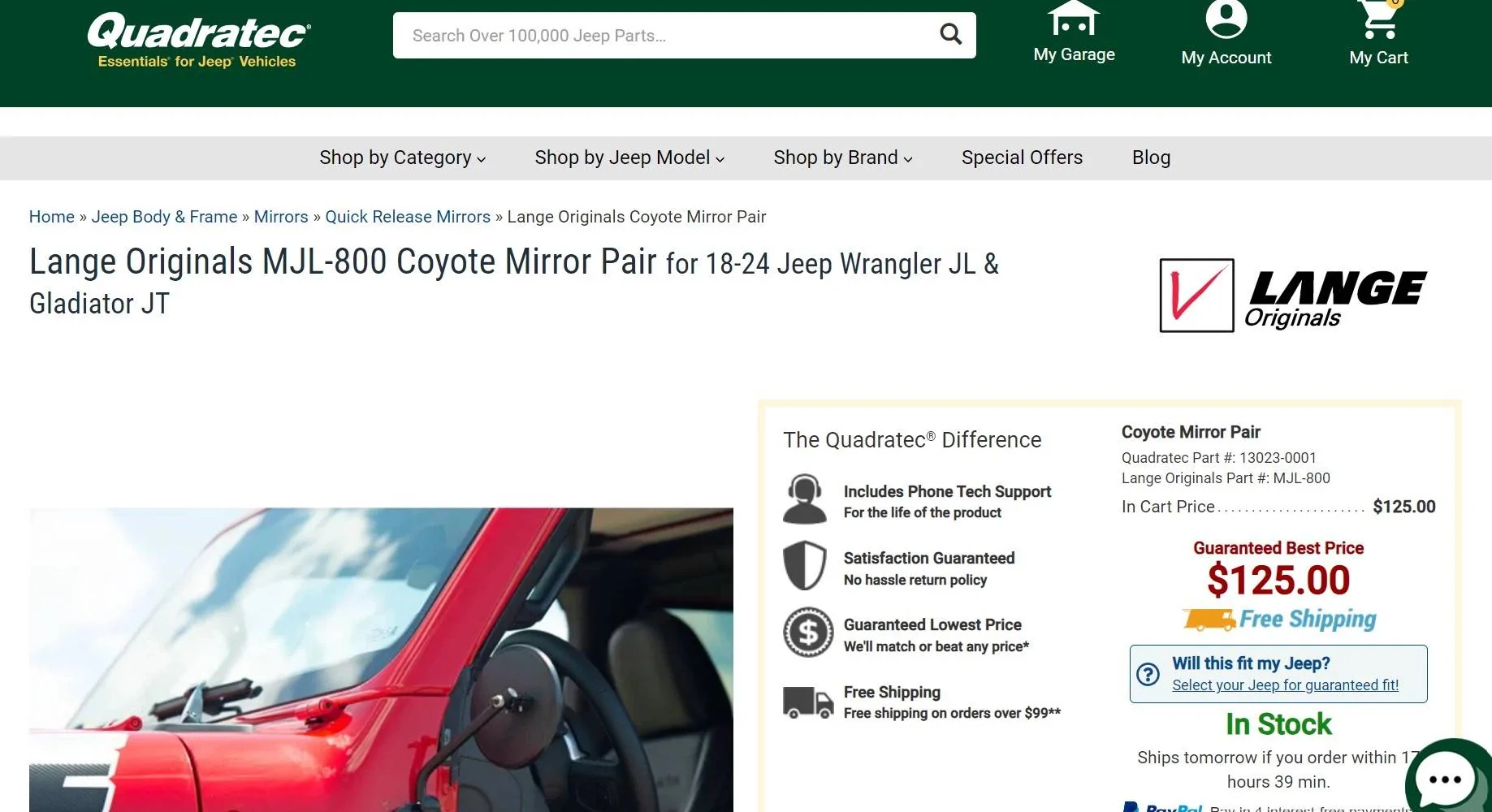Click the PayPal logo

(x=1162, y=807)
